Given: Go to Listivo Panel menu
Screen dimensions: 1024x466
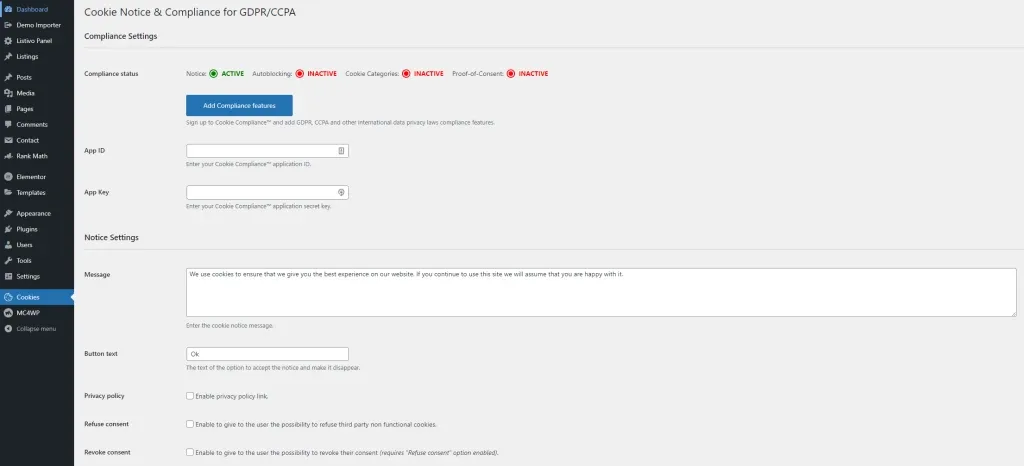Looking at the screenshot, I should (37, 40).
